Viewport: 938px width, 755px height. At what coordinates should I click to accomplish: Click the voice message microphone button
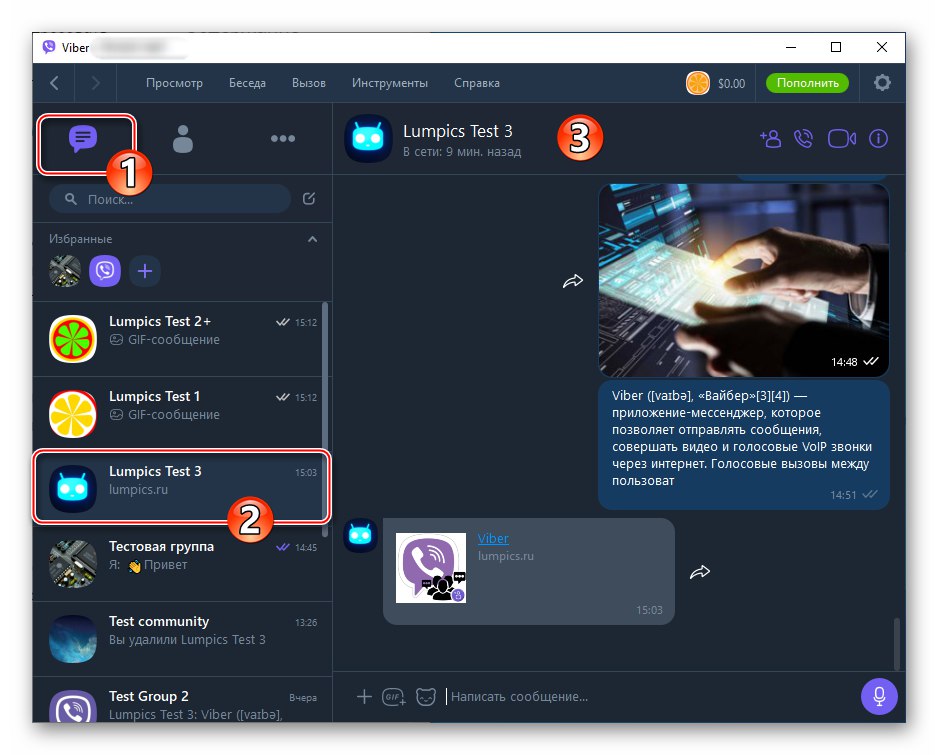[879, 696]
